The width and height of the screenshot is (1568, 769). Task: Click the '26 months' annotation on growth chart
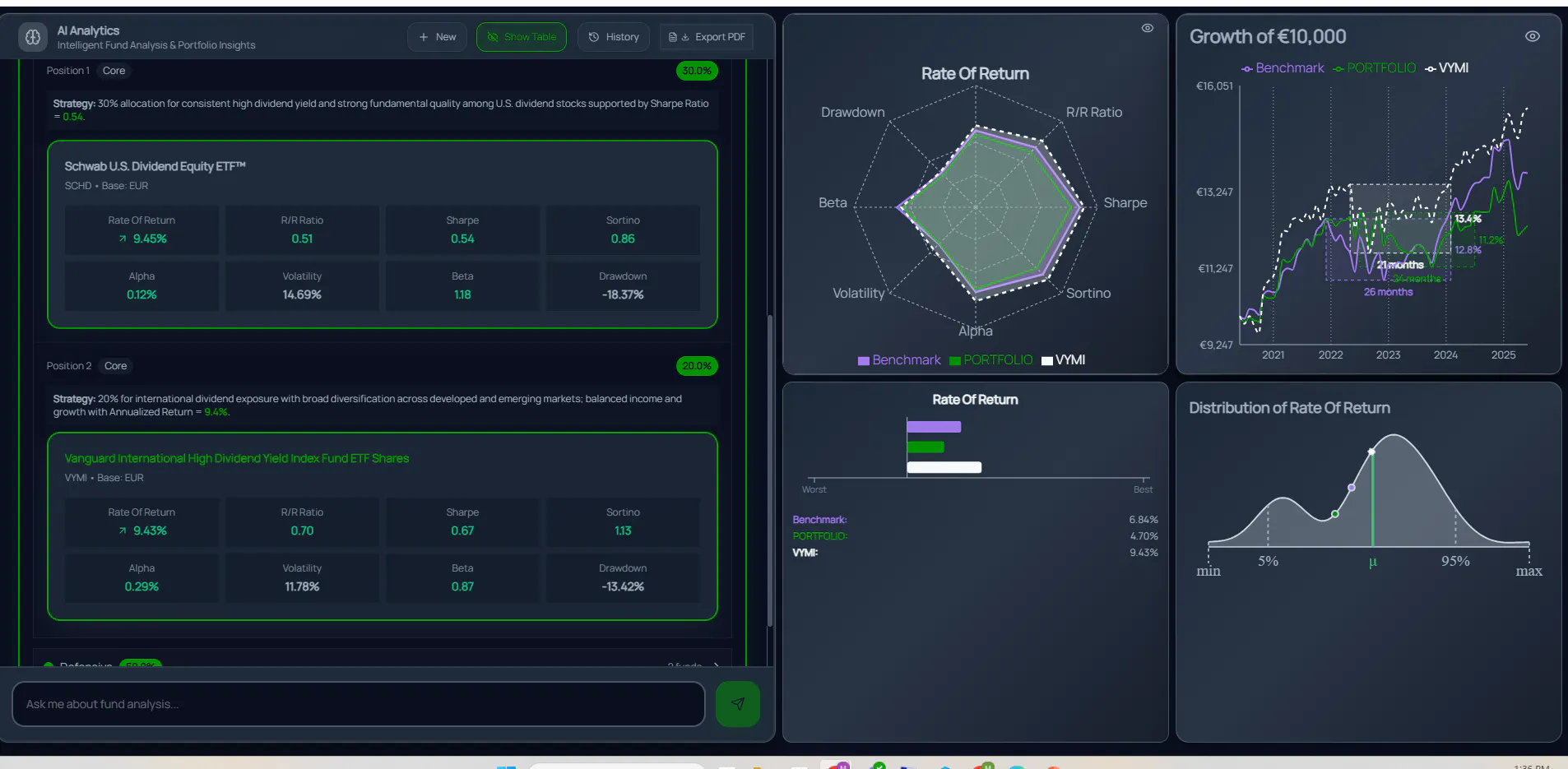pyautogui.click(x=1388, y=292)
